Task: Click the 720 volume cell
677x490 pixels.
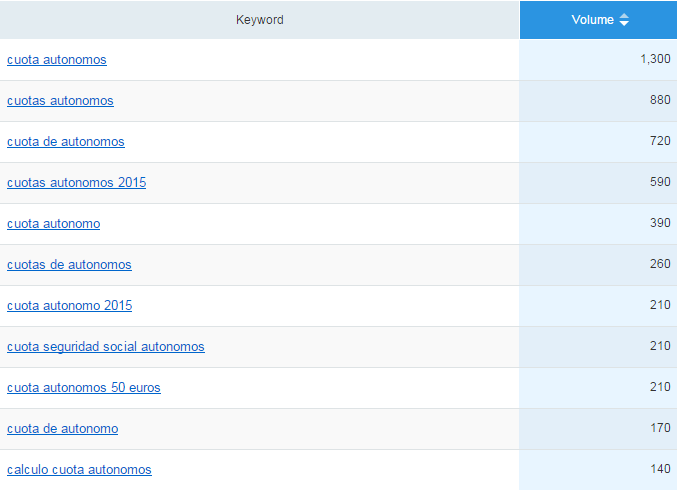Action: click(x=660, y=142)
